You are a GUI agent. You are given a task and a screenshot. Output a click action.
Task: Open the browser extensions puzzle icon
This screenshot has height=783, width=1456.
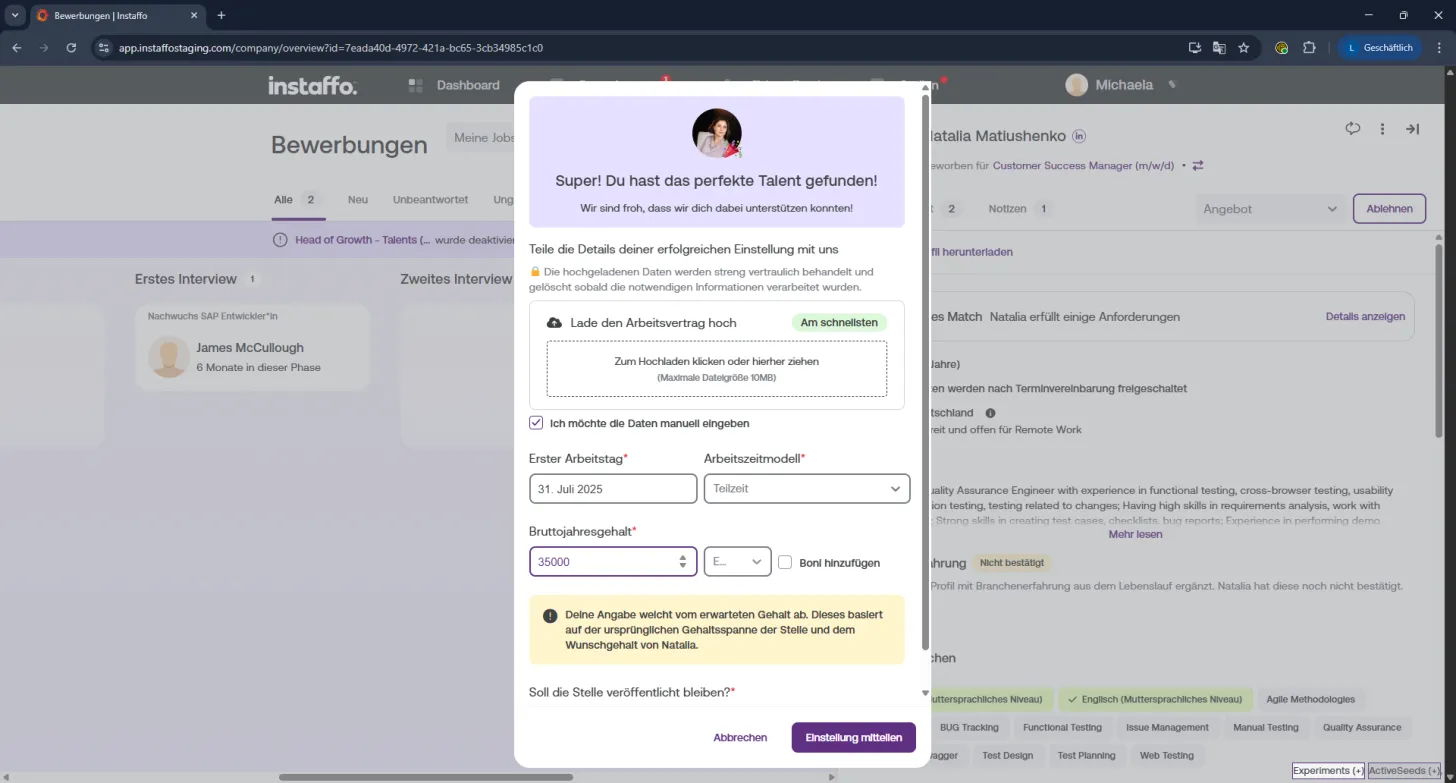coord(1309,47)
